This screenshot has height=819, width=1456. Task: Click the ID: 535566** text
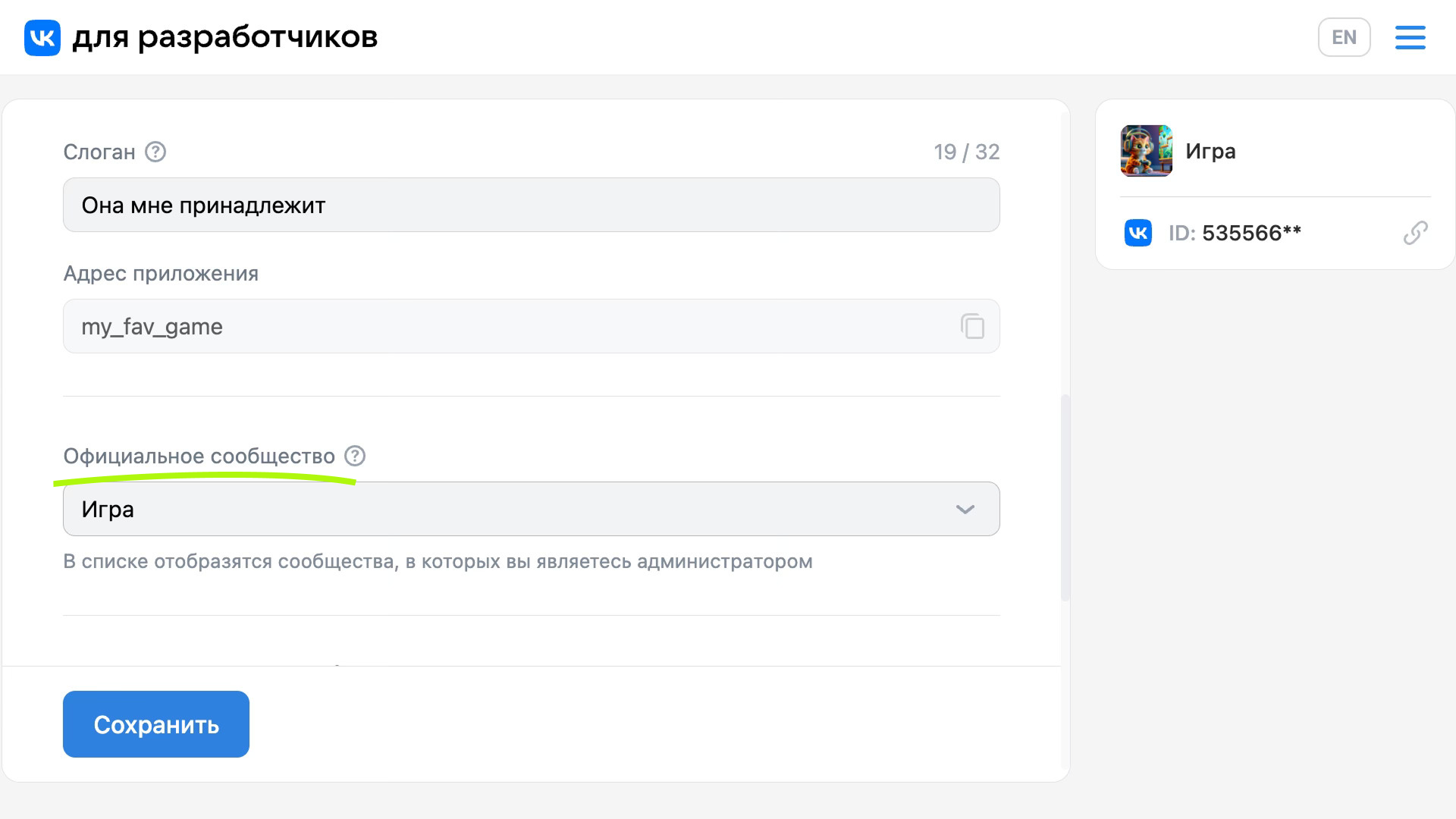pos(1235,233)
